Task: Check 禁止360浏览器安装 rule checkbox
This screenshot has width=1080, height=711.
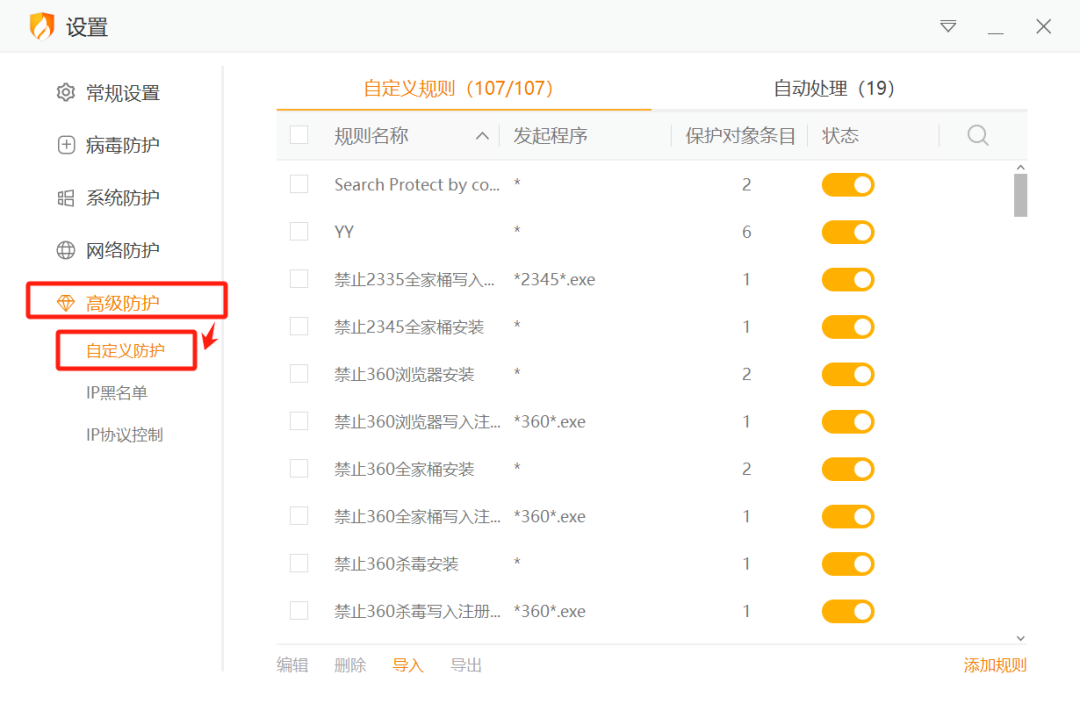Action: click(x=299, y=374)
